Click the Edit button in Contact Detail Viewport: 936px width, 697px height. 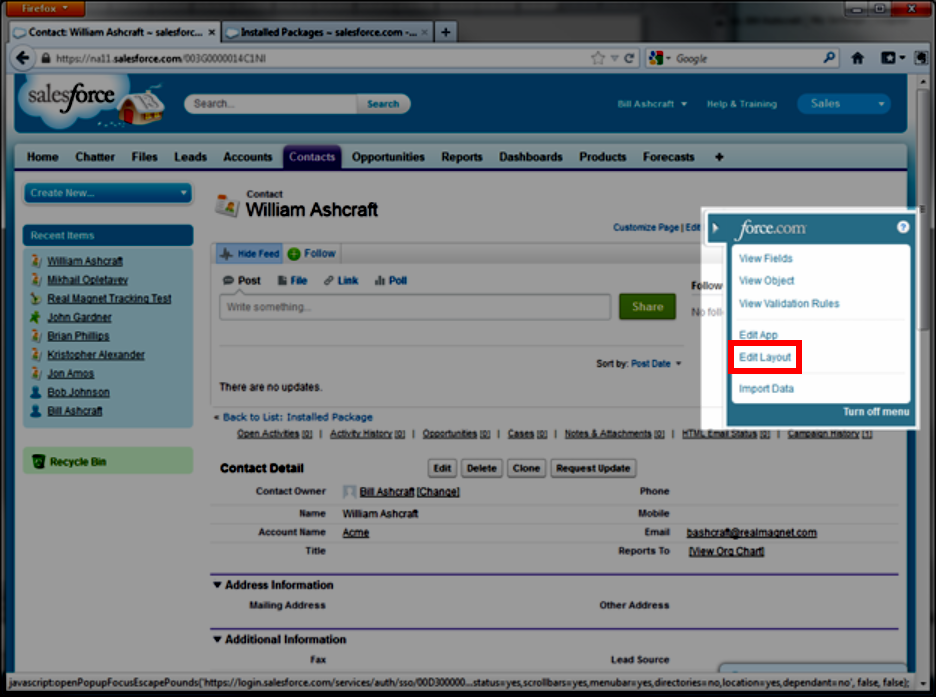tap(442, 468)
